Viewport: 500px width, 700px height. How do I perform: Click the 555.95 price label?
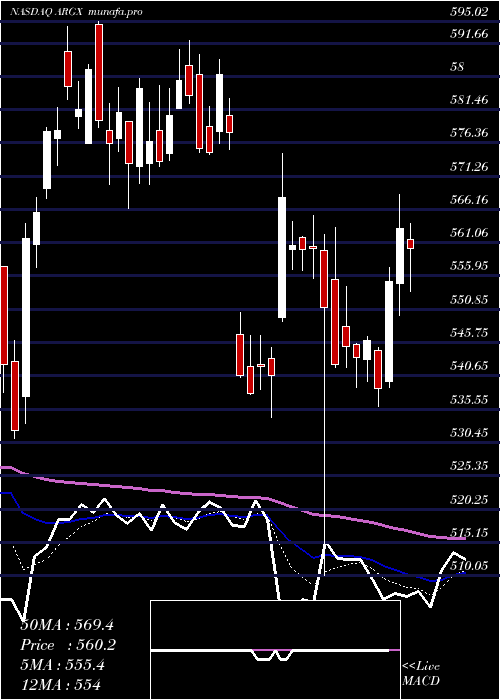point(468,266)
